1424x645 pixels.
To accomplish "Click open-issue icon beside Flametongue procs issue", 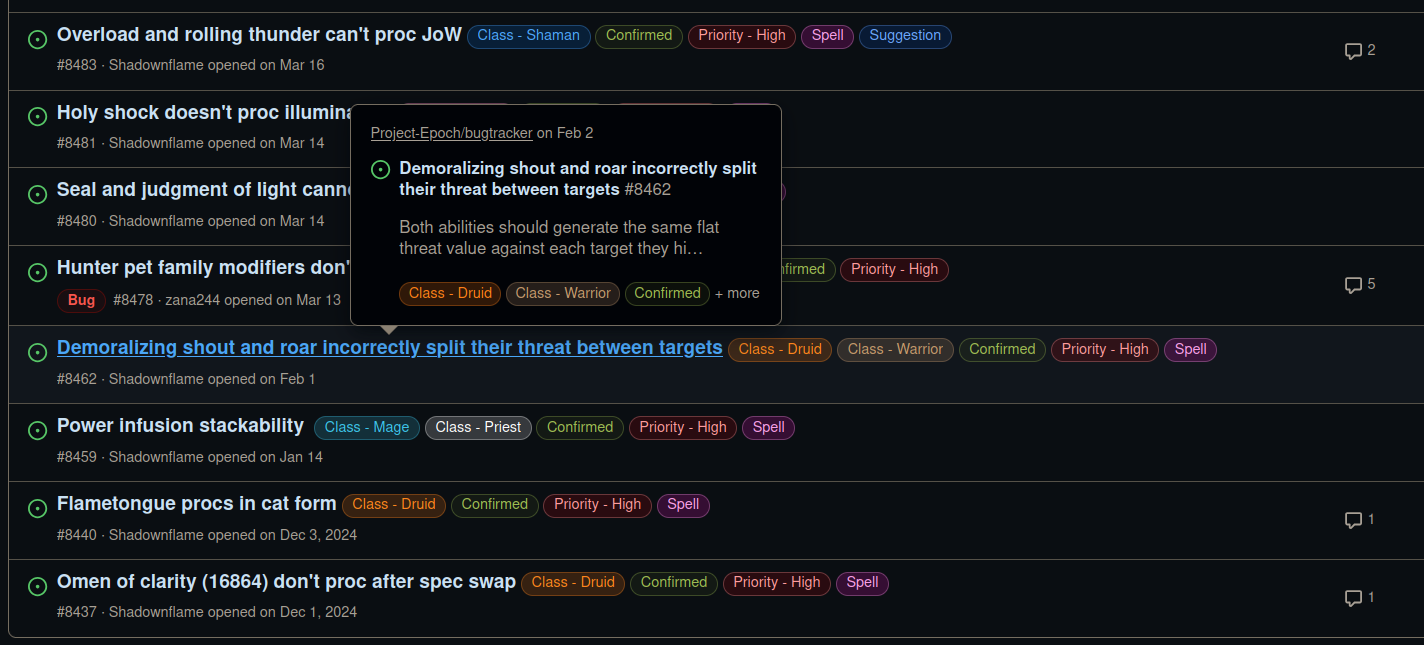I will (38, 508).
